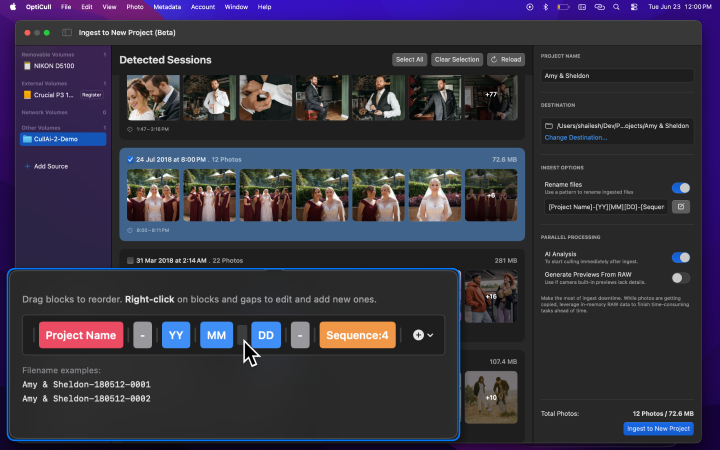Click the +6 bridesmaids thumbnail

click(491, 195)
